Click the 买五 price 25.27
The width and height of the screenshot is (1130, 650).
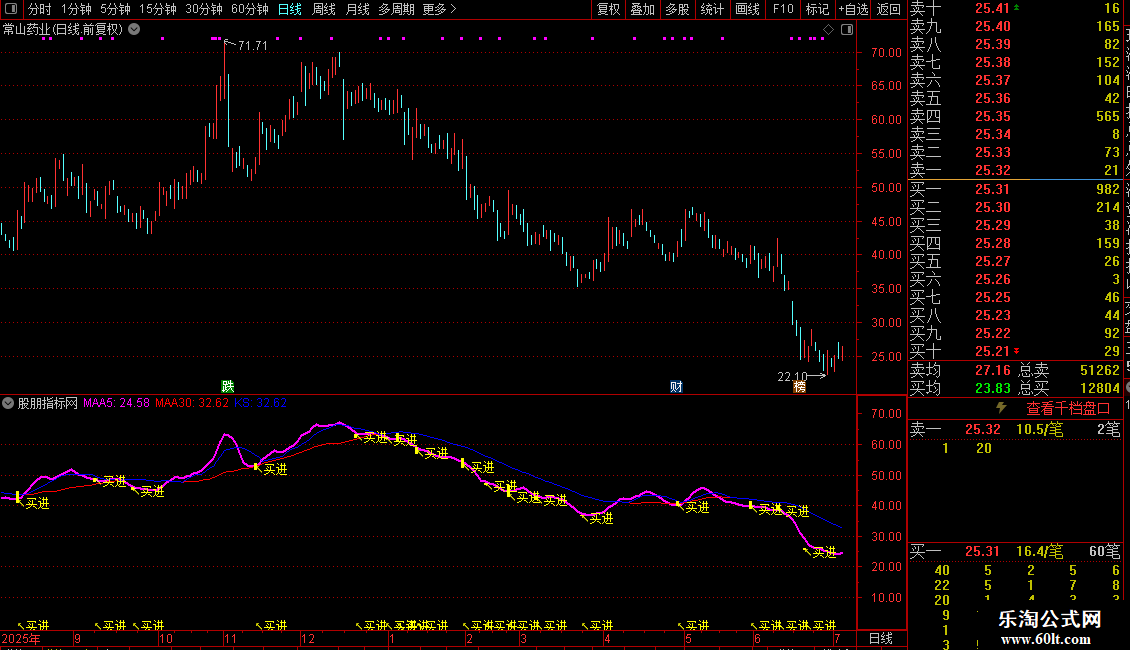pyautogui.click(x=992, y=261)
